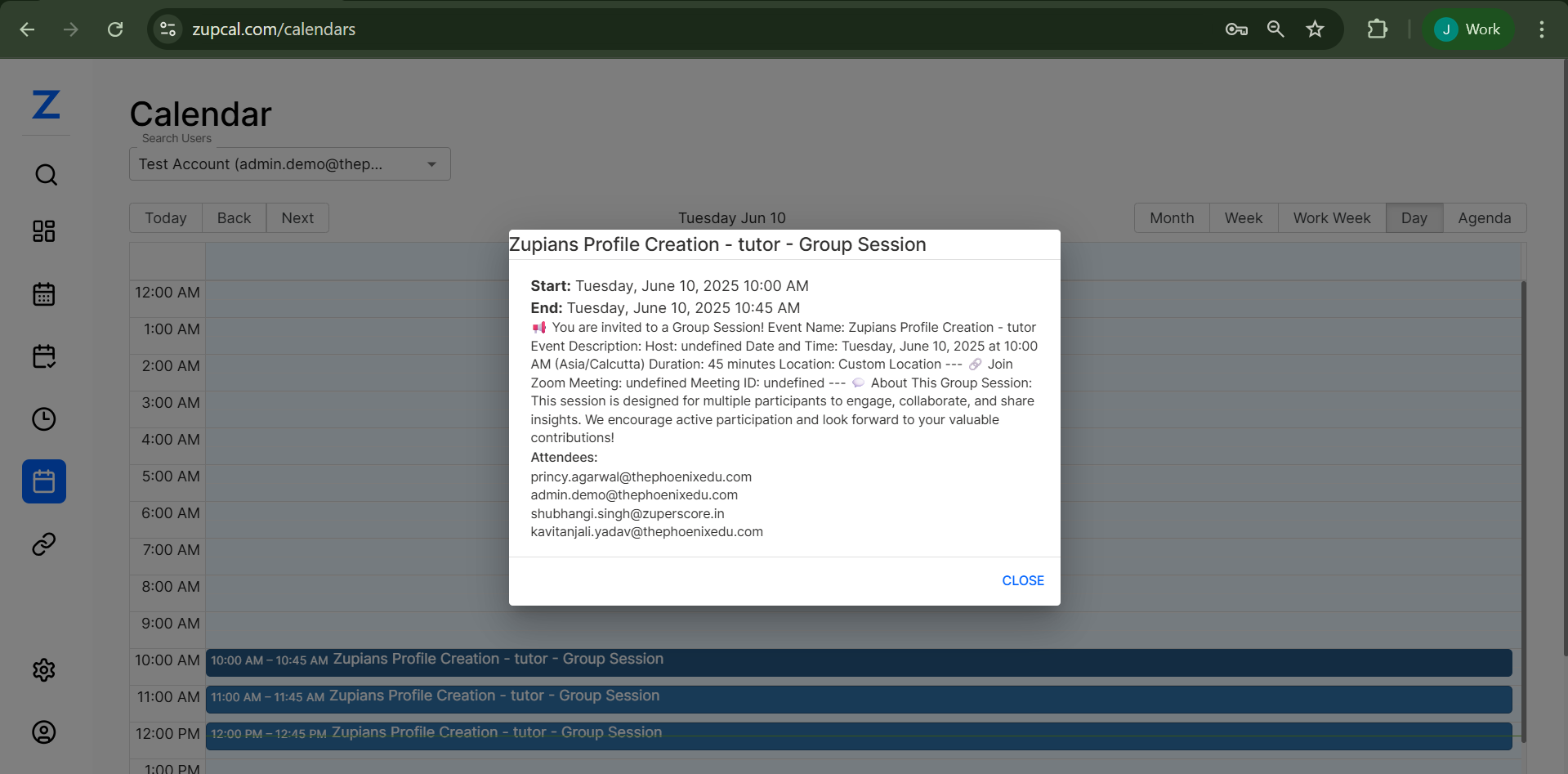Open the user profile icon in sidebar
The width and height of the screenshot is (1568, 774).
44,732
